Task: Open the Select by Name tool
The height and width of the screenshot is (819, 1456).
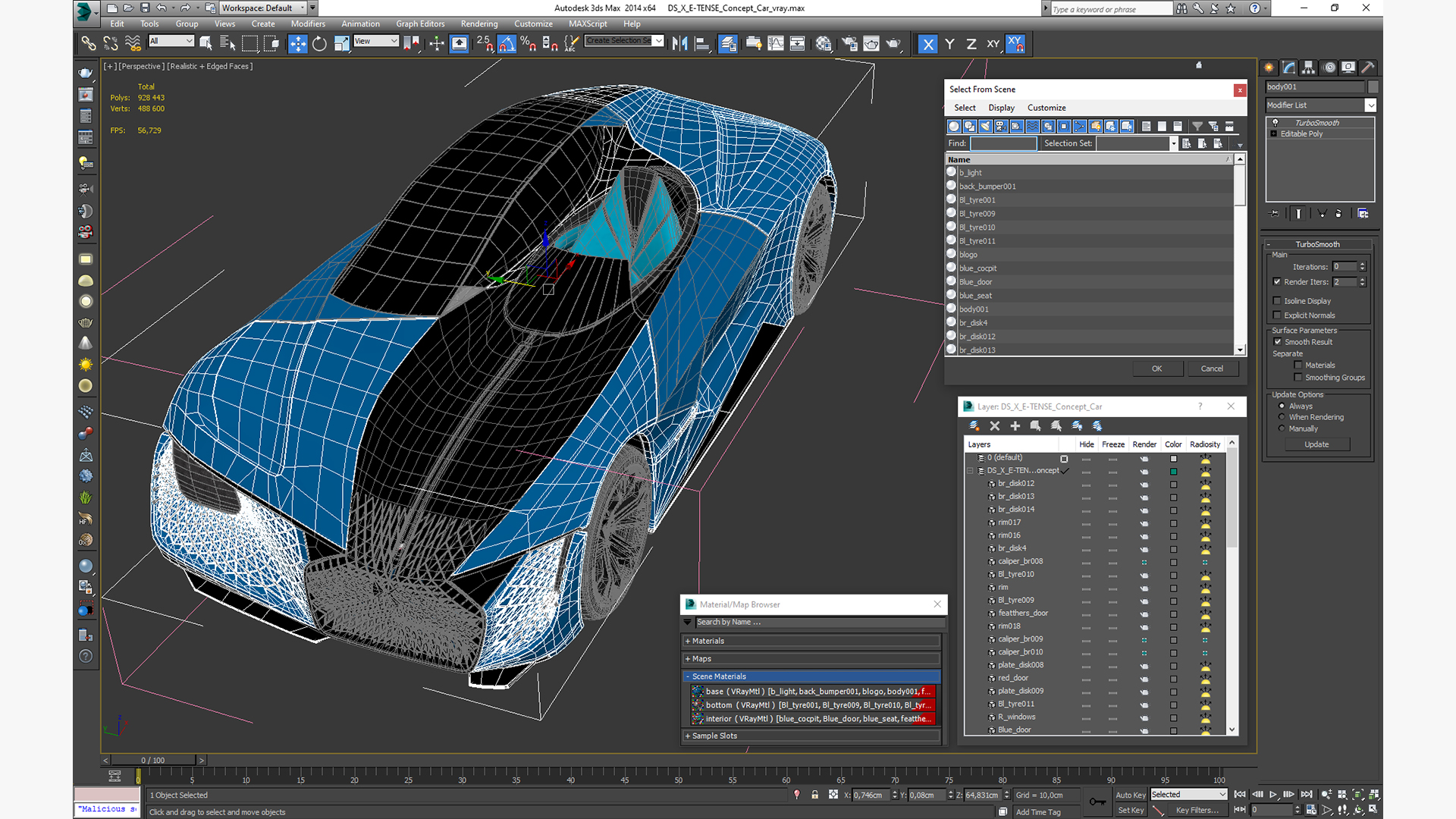Action: [227, 44]
